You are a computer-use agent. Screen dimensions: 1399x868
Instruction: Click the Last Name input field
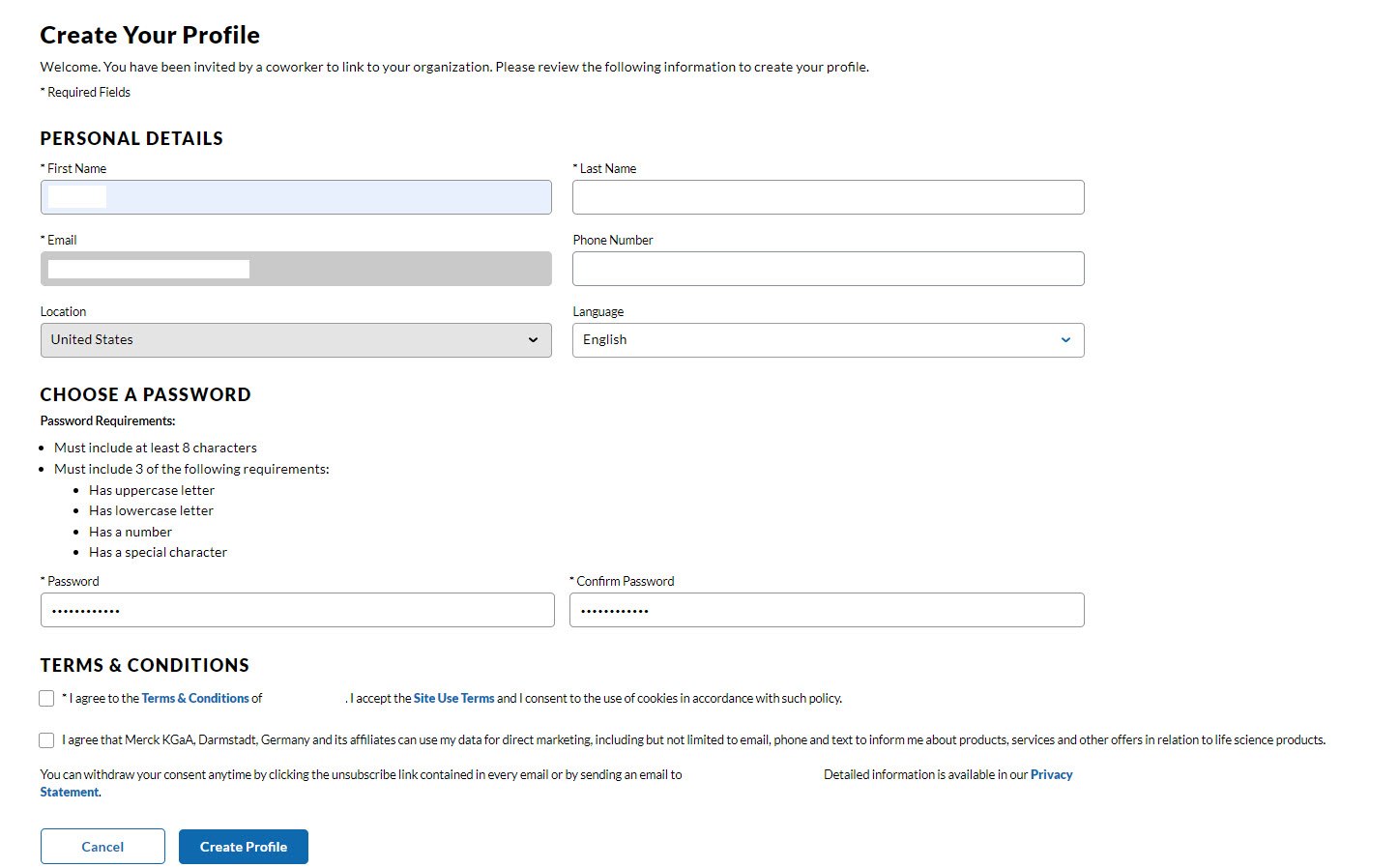point(829,197)
